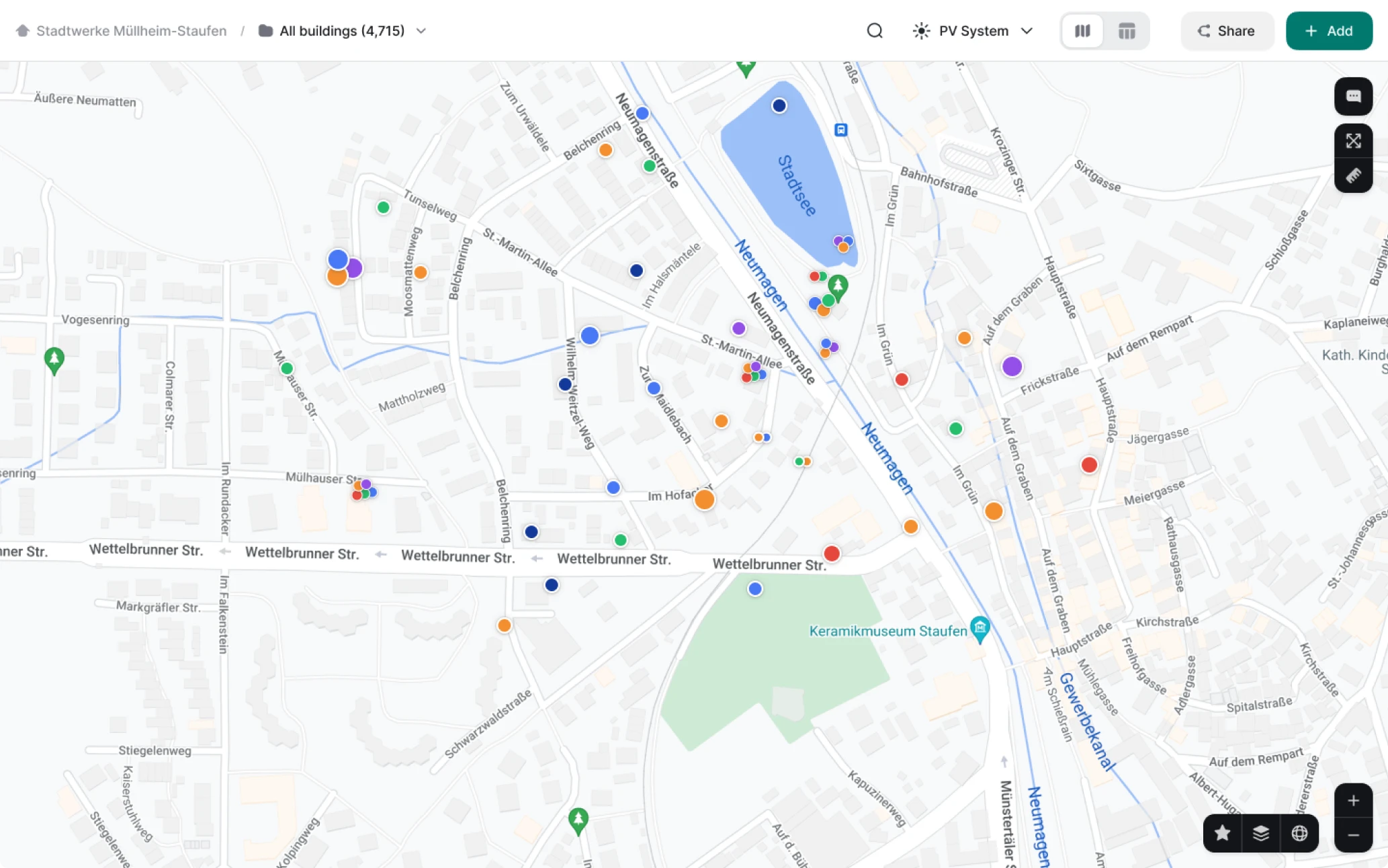Select the green marker left of Tunselweg
This screenshot has height=868, width=1388.
(383, 207)
